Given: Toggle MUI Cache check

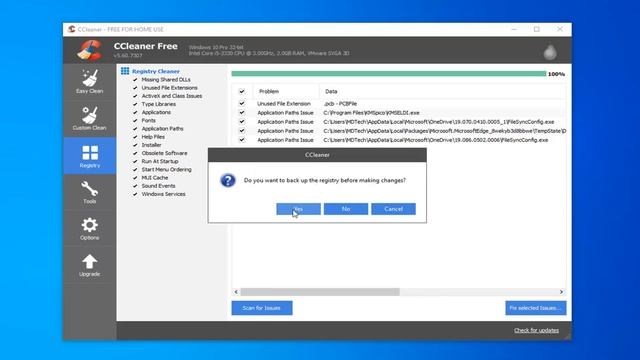Looking at the screenshot, I should [135, 178].
